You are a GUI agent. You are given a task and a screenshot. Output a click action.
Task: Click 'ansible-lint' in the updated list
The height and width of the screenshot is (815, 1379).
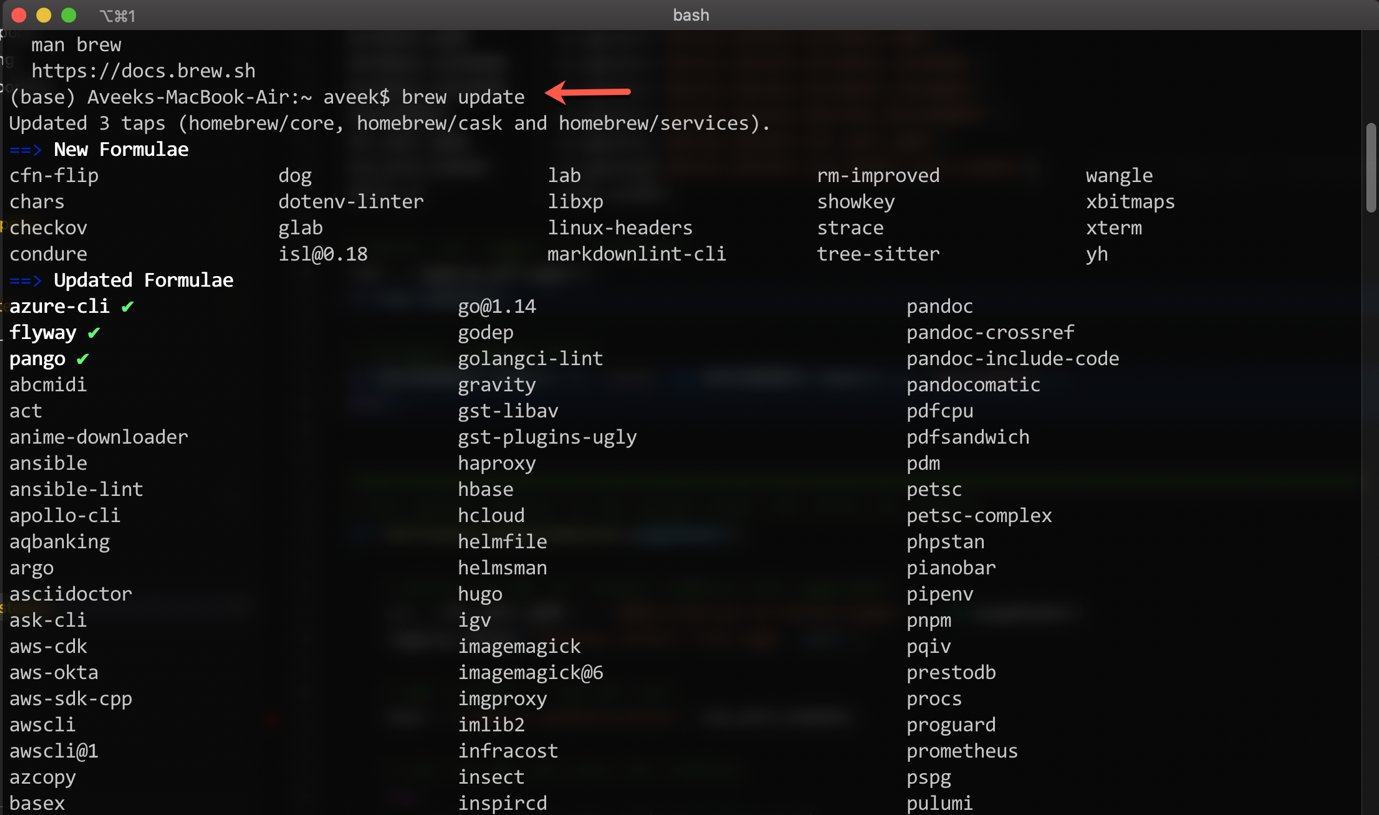[x=76, y=489]
